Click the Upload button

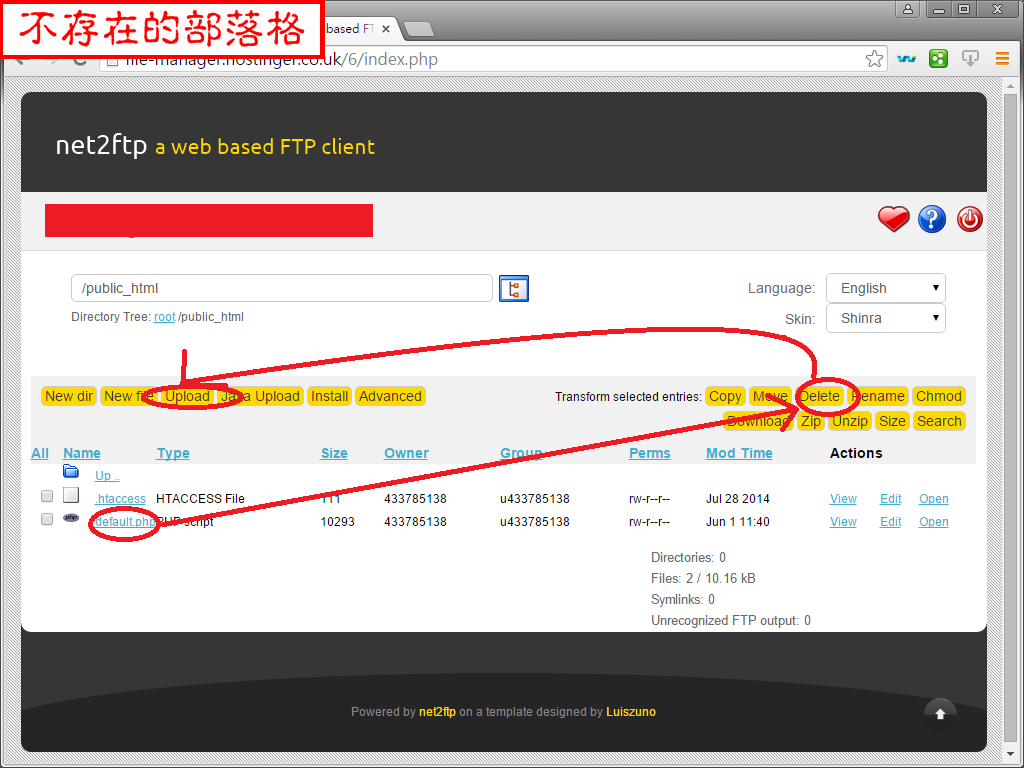[x=187, y=396]
